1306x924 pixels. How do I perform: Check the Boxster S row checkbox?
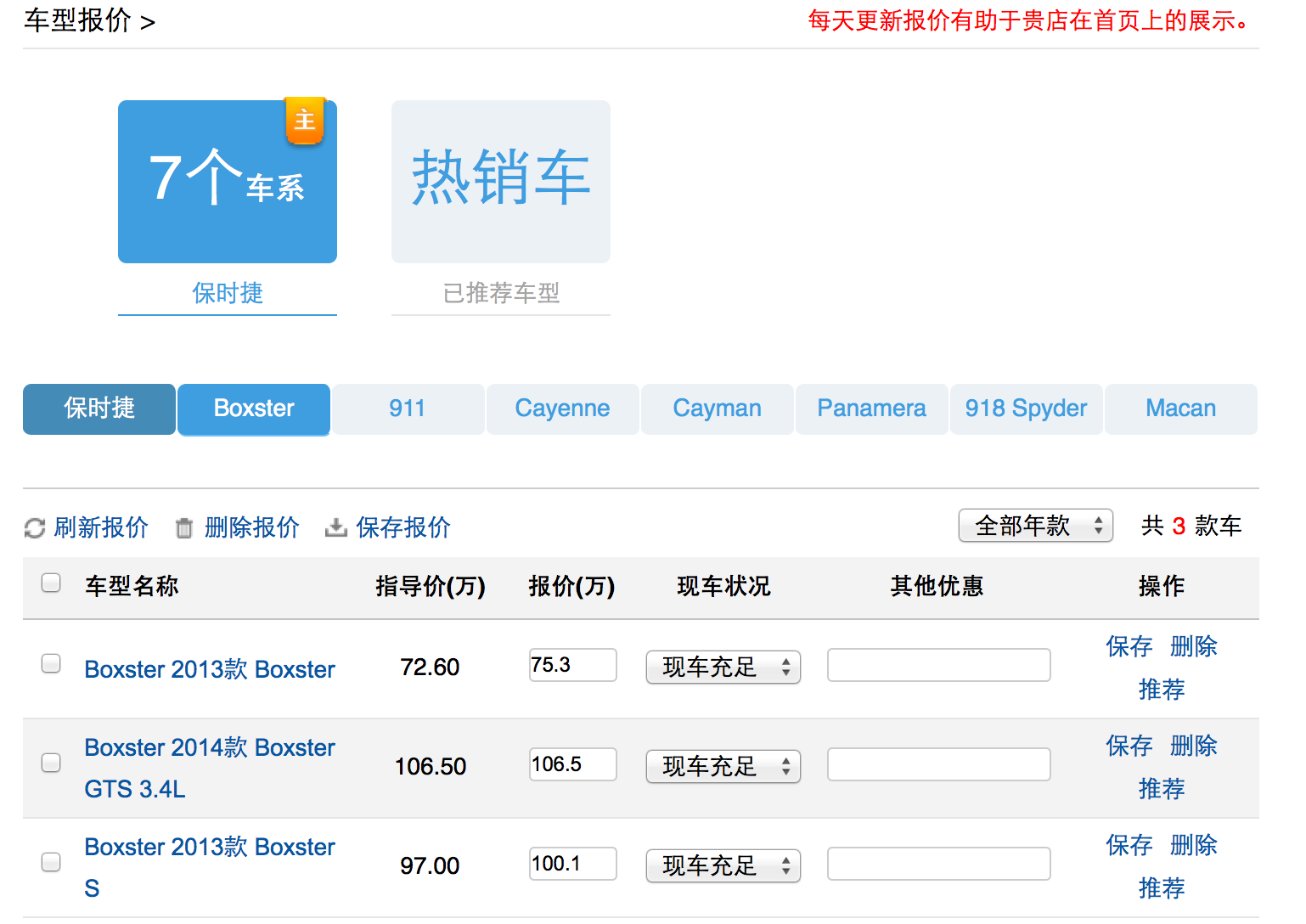point(51,862)
